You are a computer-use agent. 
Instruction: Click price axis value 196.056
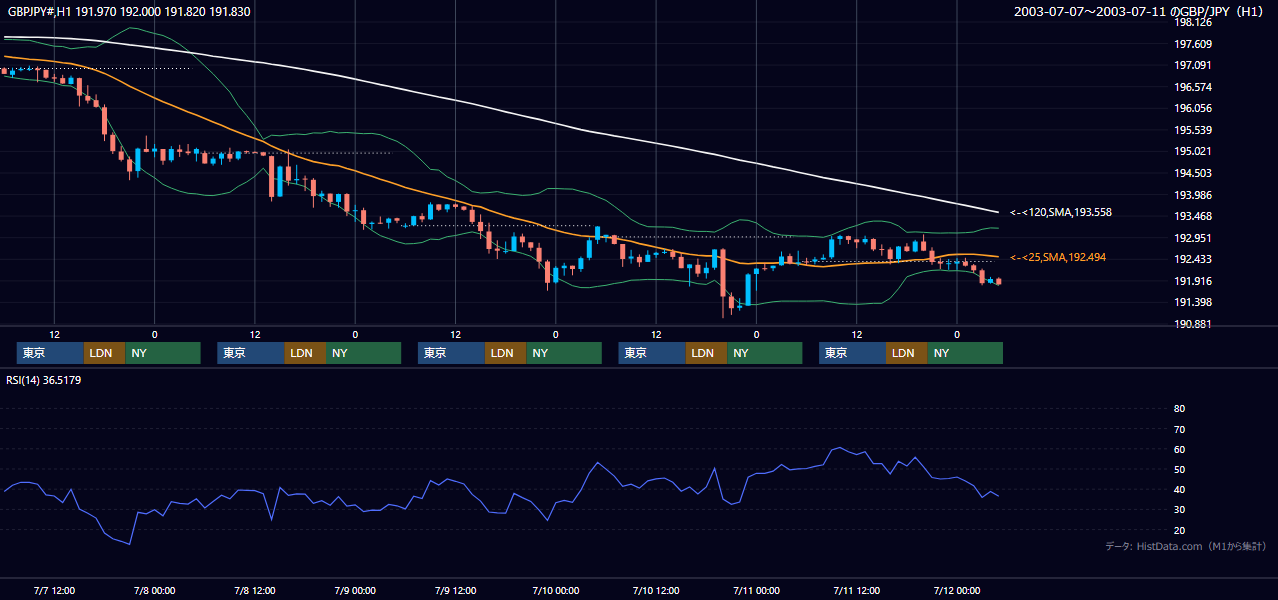[1194, 109]
